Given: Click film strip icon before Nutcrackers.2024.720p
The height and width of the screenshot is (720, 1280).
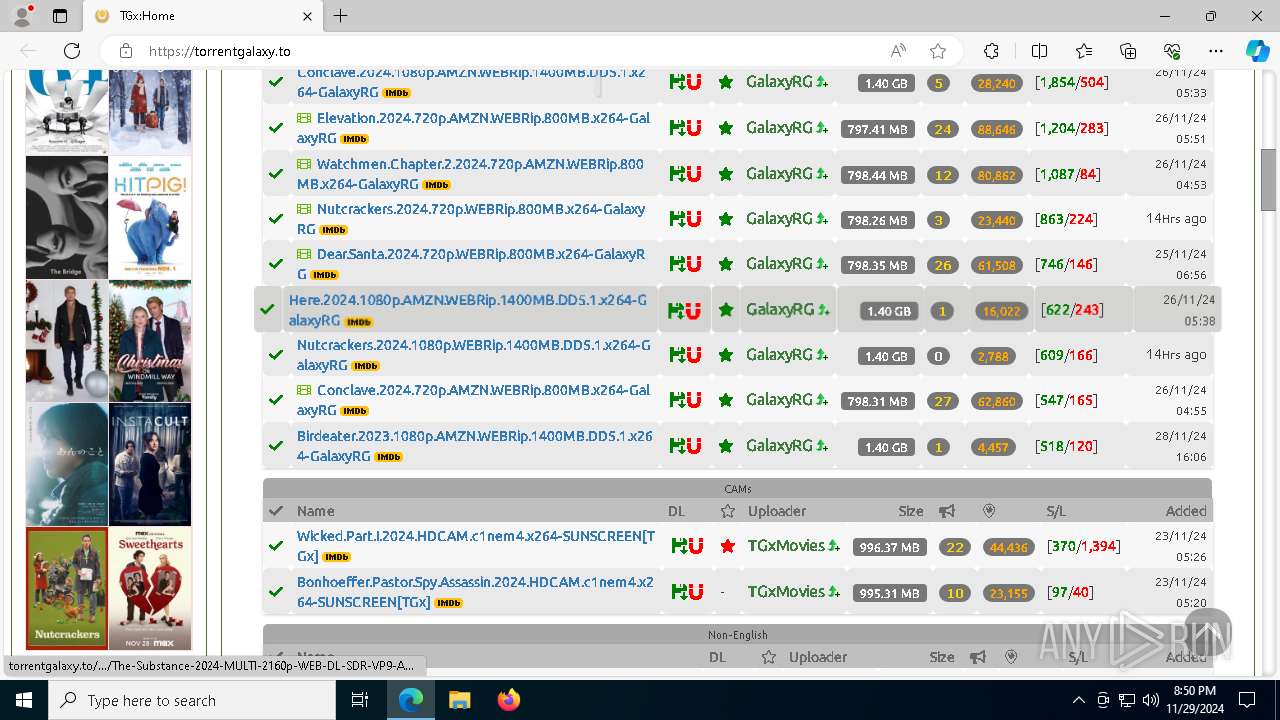Looking at the screenshot, I should coord(304,209).
